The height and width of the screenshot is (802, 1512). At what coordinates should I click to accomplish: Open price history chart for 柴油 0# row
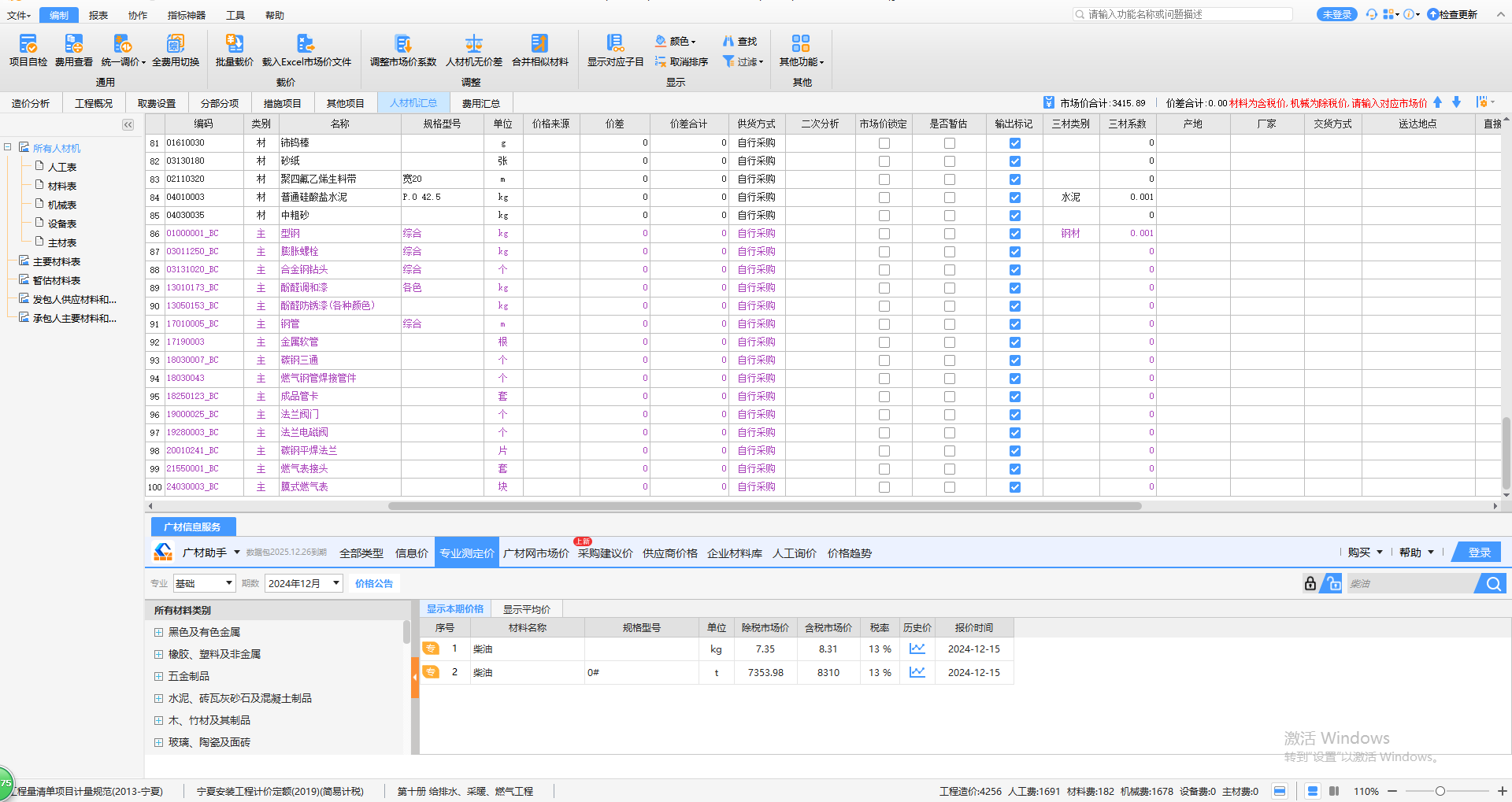coord(917,672)
